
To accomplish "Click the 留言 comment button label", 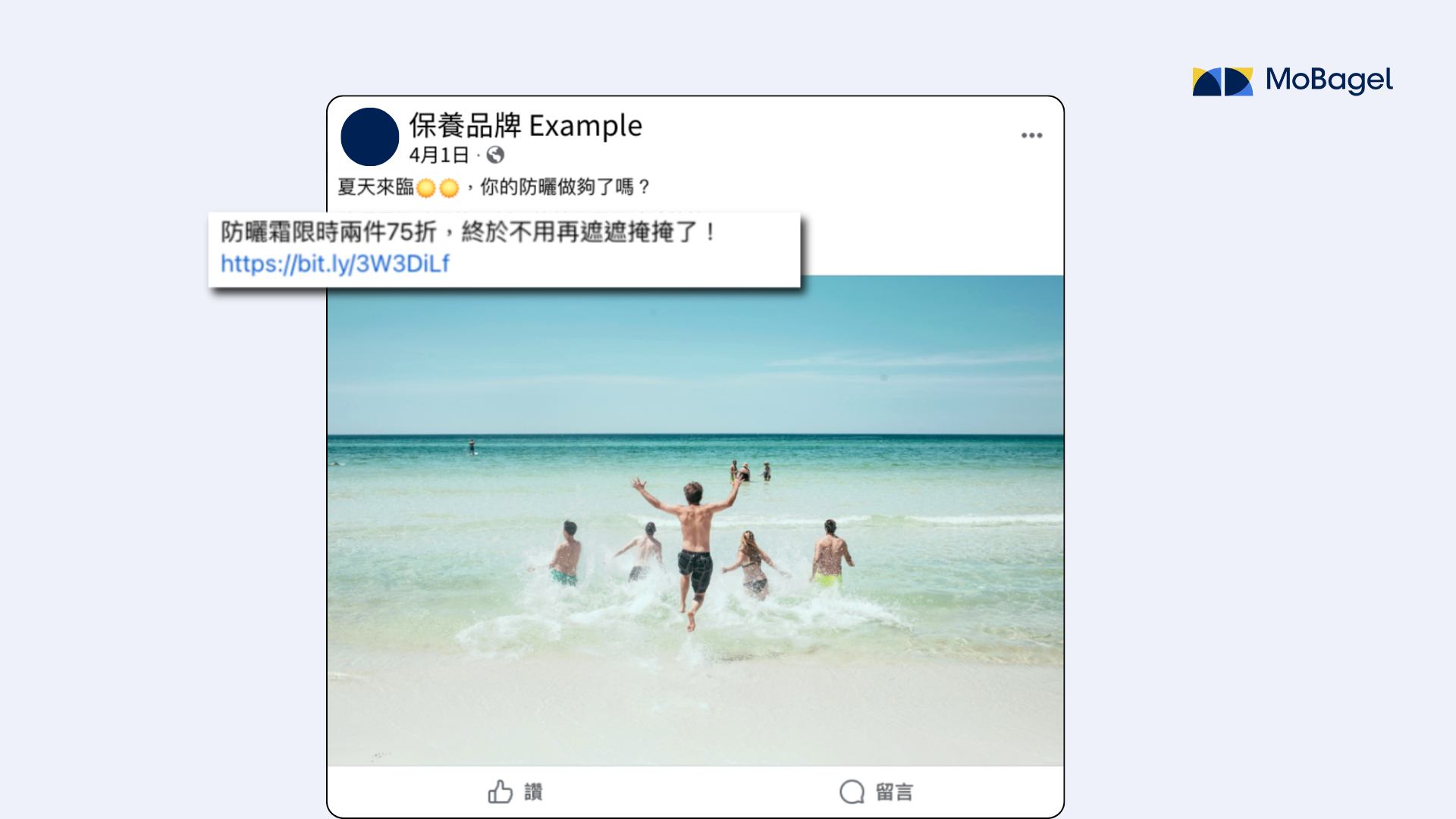I will (894, 792).
